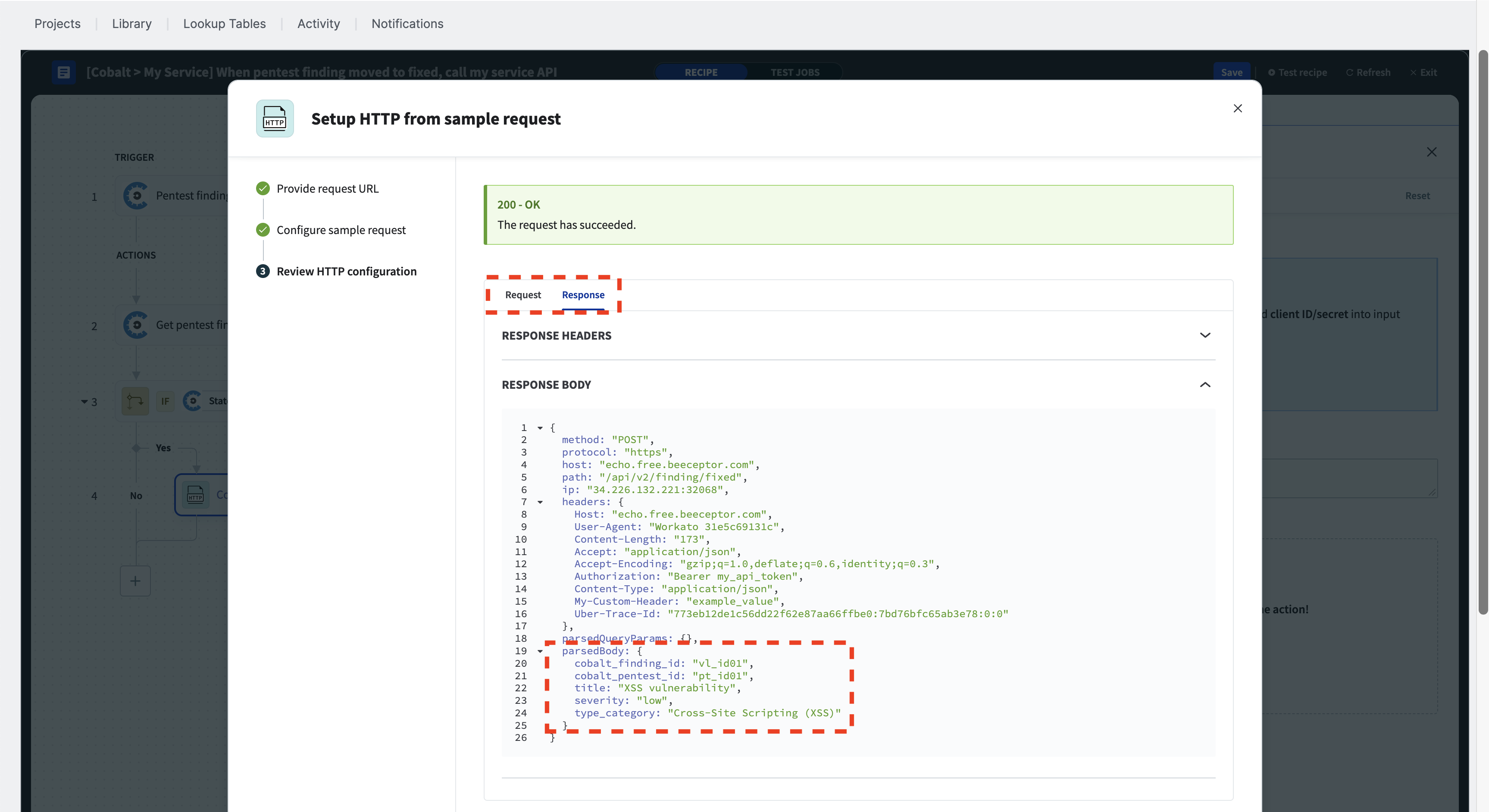Click the recipe document icon in header

63,72
